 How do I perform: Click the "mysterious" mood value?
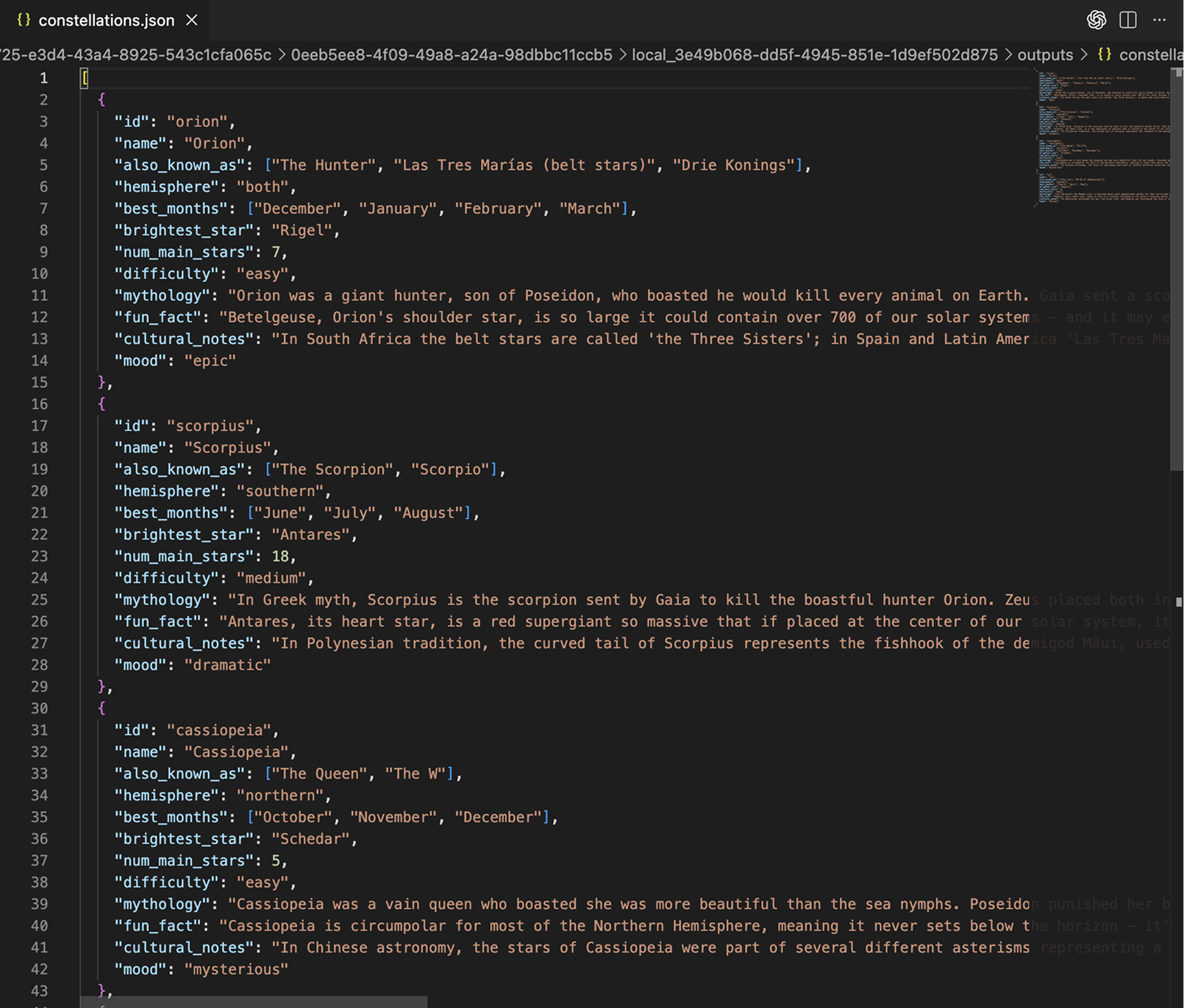pyautogui.click(x=235, y=969)
